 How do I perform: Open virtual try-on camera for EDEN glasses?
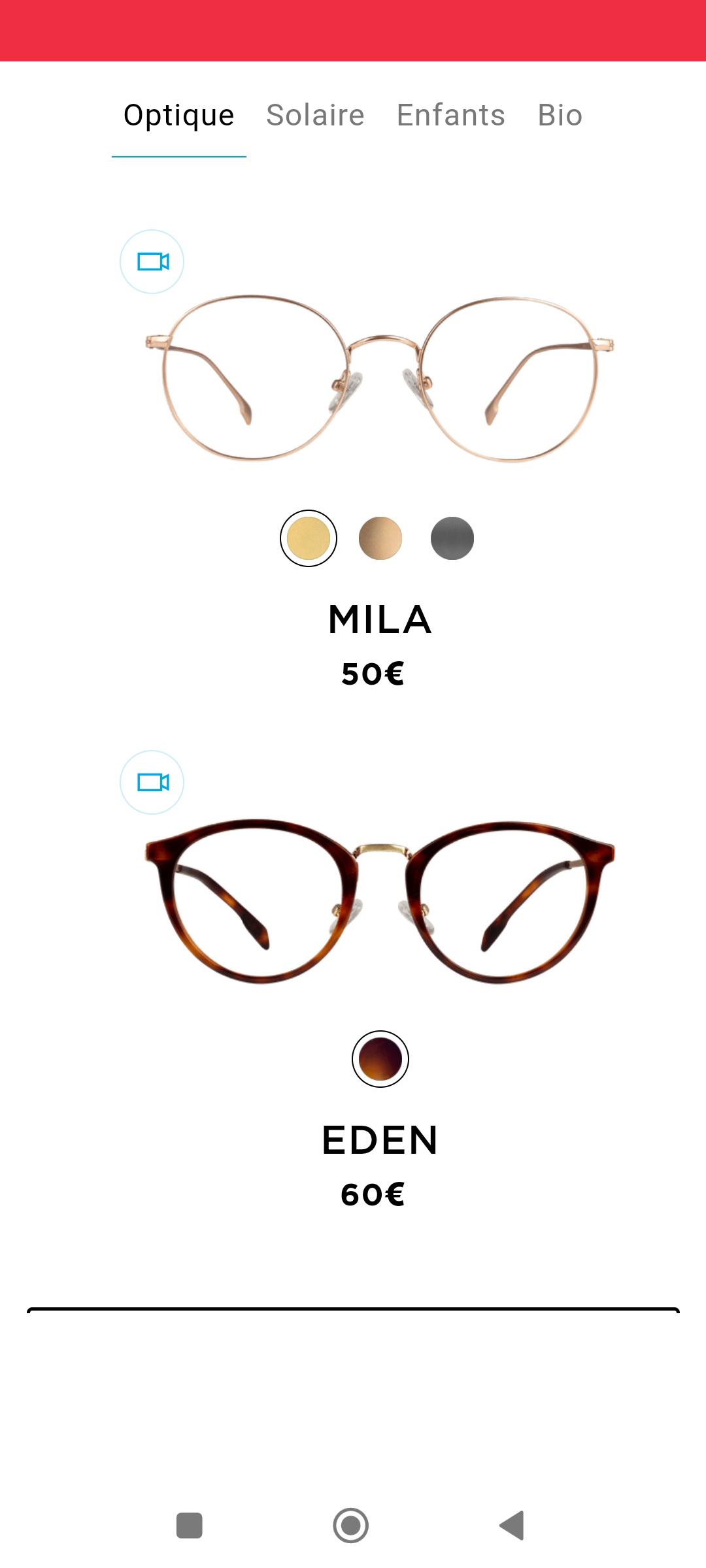pos(152,782)
